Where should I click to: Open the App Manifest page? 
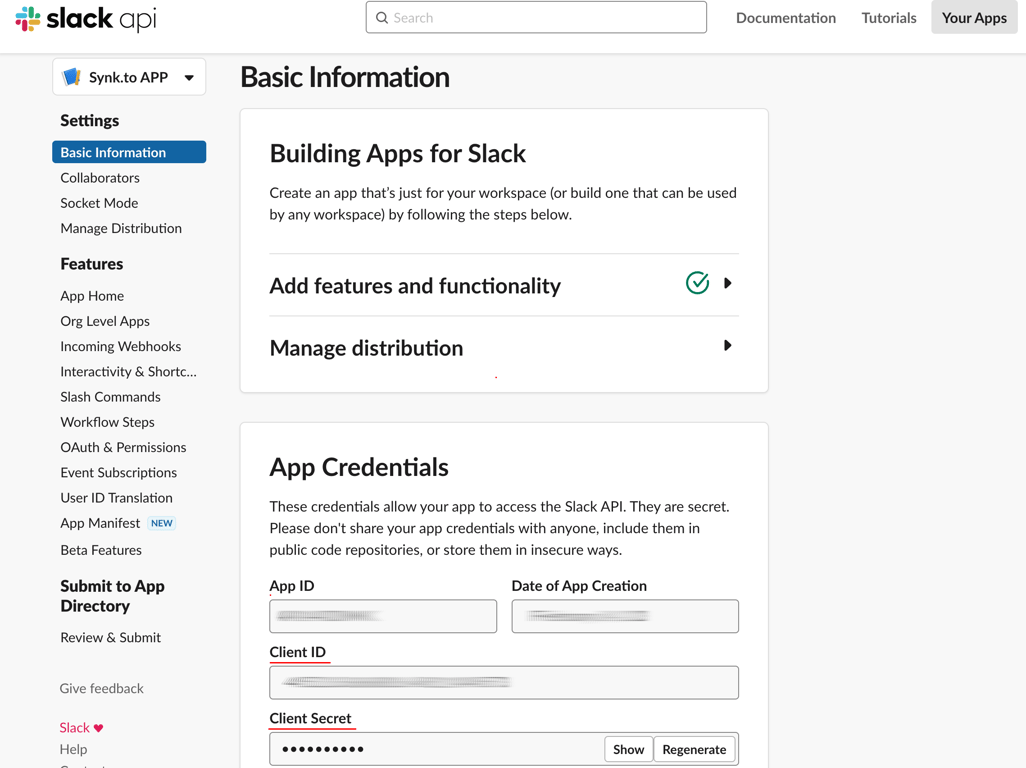point(100,523)
